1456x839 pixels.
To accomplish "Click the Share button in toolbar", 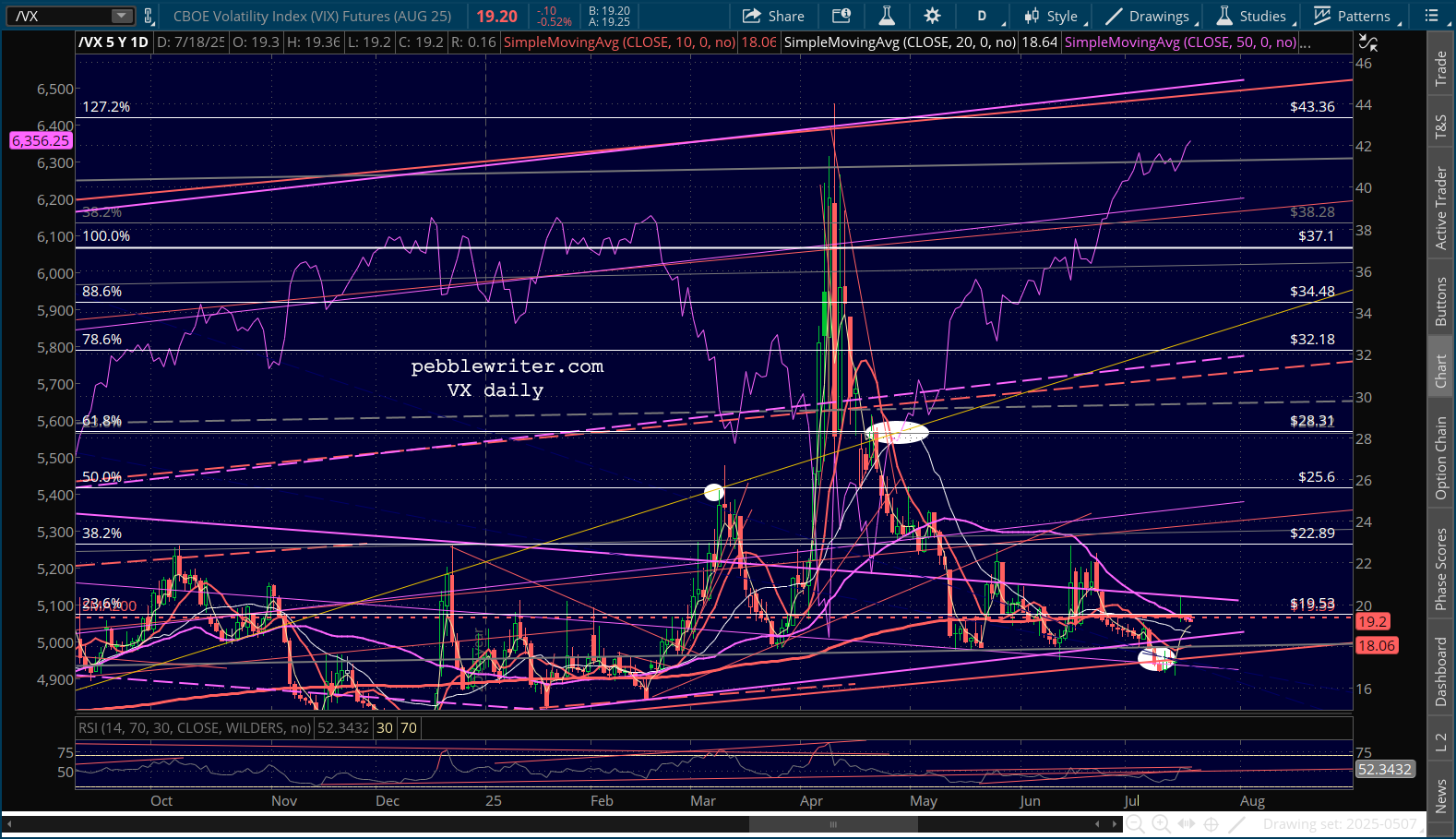I will pos(773,16).
